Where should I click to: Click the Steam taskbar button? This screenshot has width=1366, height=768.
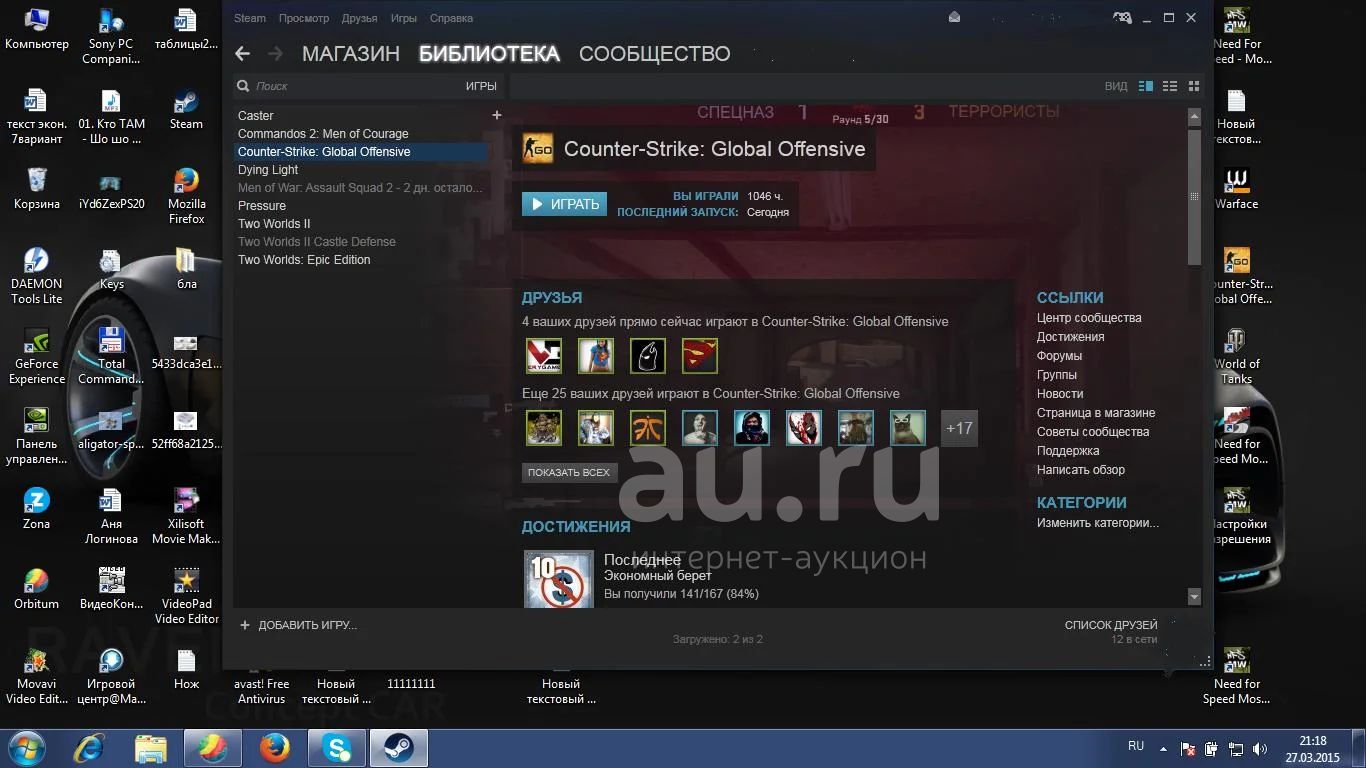click(x=399, y=748)
